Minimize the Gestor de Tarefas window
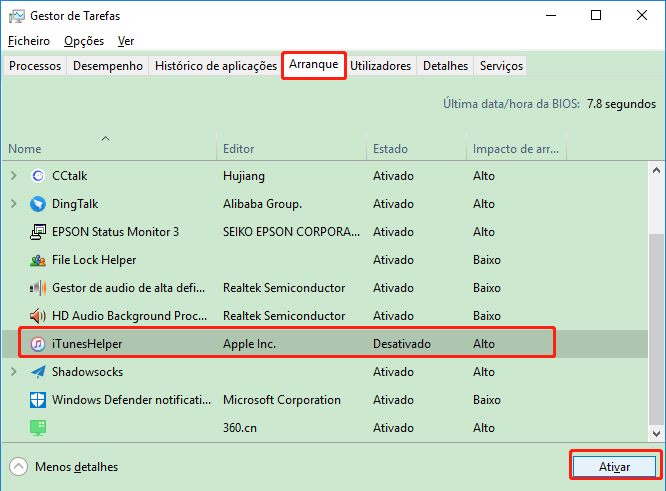The height and width of the screenshot is (491, 666). (551, 16)
